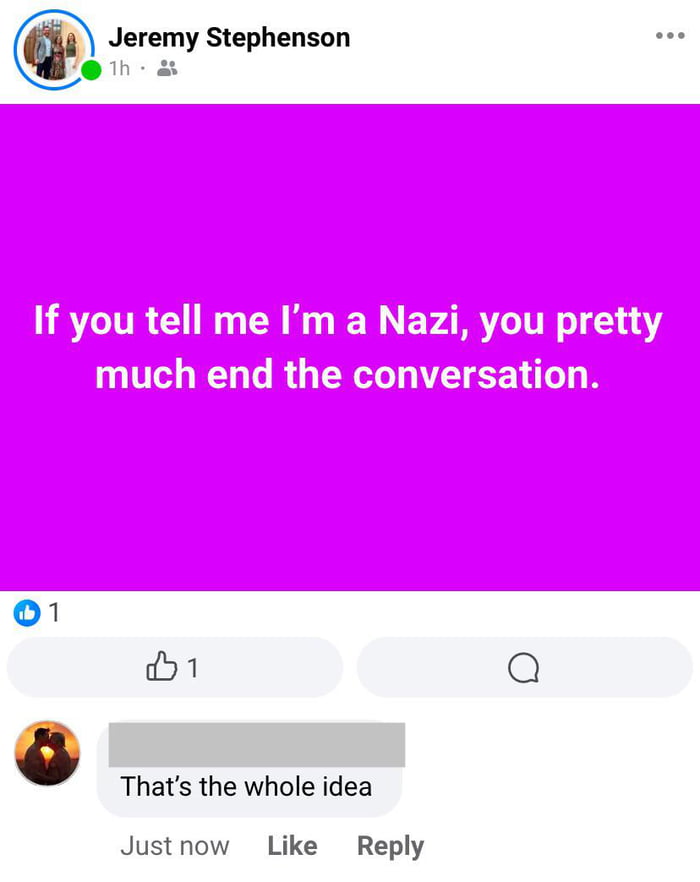Click the "Just now" comment timestamp
The image size is (700, 882).
174,846
